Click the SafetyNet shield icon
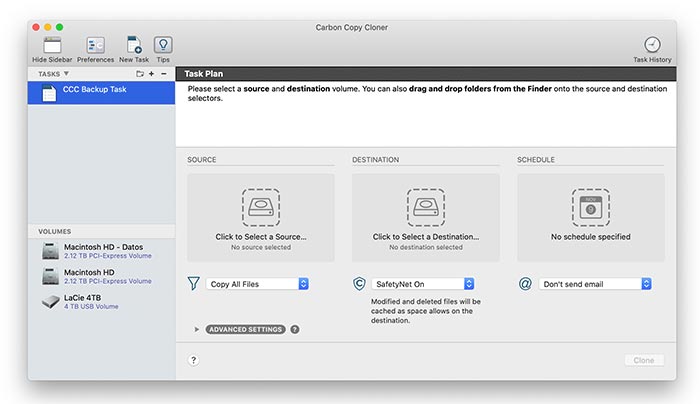This screenshot has width=700, height=404. click(x=359, y=284)
